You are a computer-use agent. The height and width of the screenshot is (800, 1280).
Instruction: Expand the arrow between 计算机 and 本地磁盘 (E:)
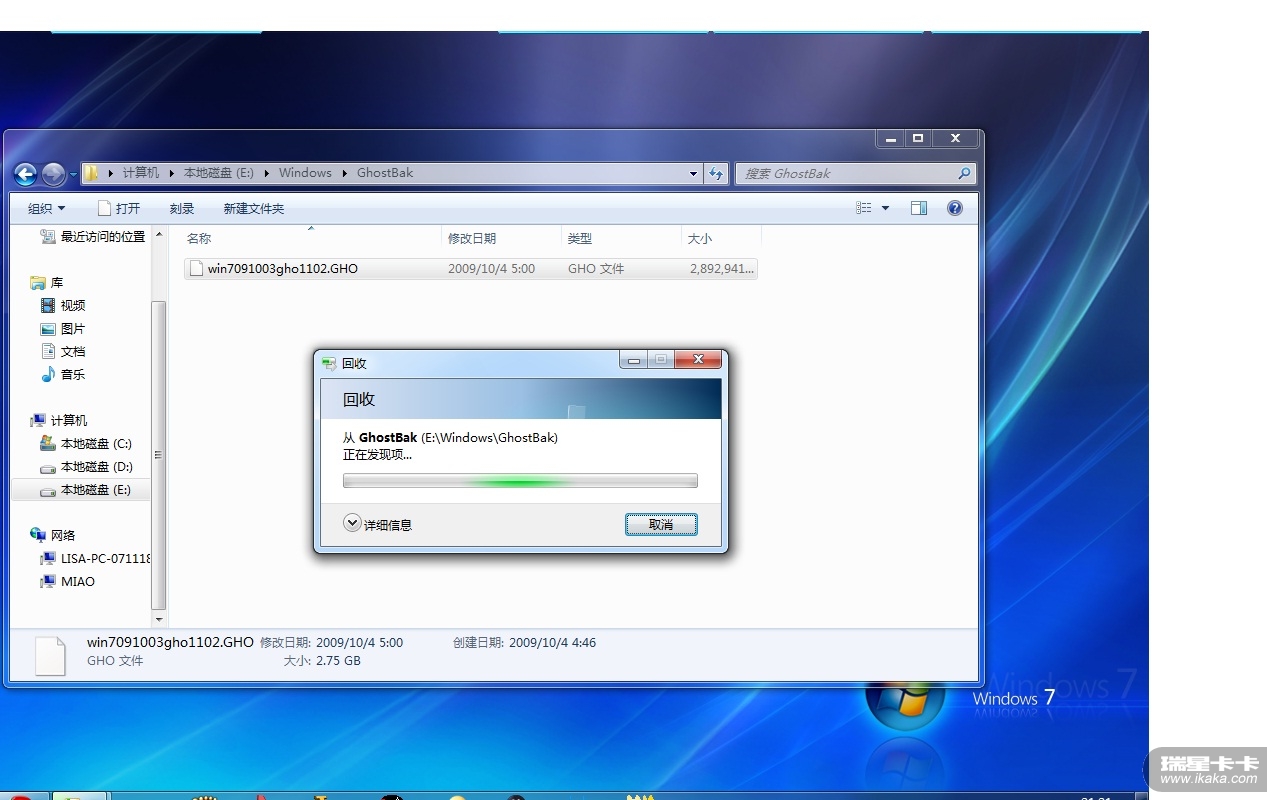pos(171,173)
